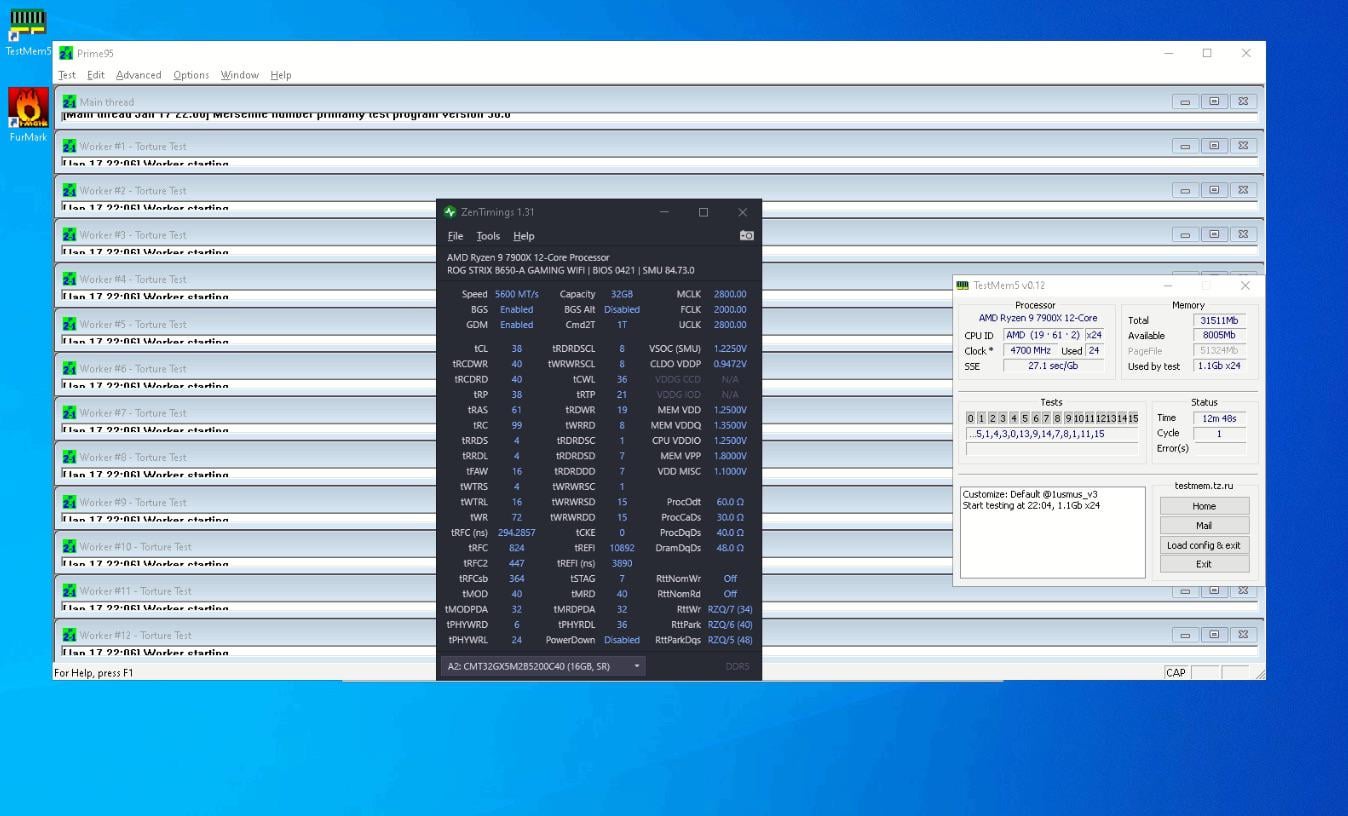The height and width of the screenshot is (816, 1348).
Task: Click the Prime95 icon in its title bar
Action: point(66,53)
